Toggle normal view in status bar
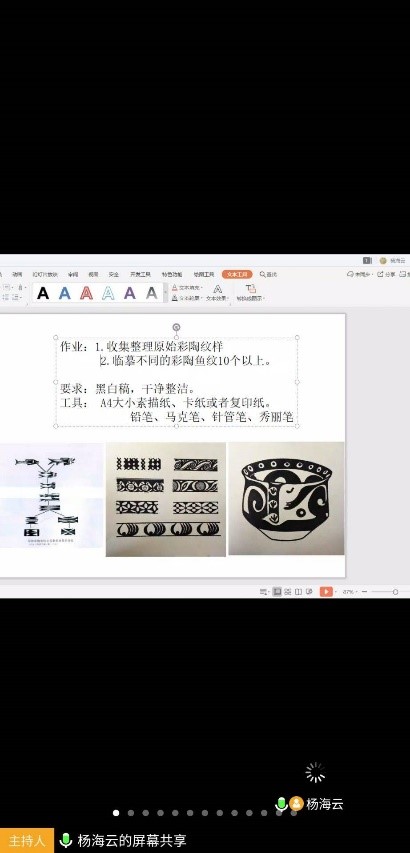The image size is (410, 853). [277, 591]
